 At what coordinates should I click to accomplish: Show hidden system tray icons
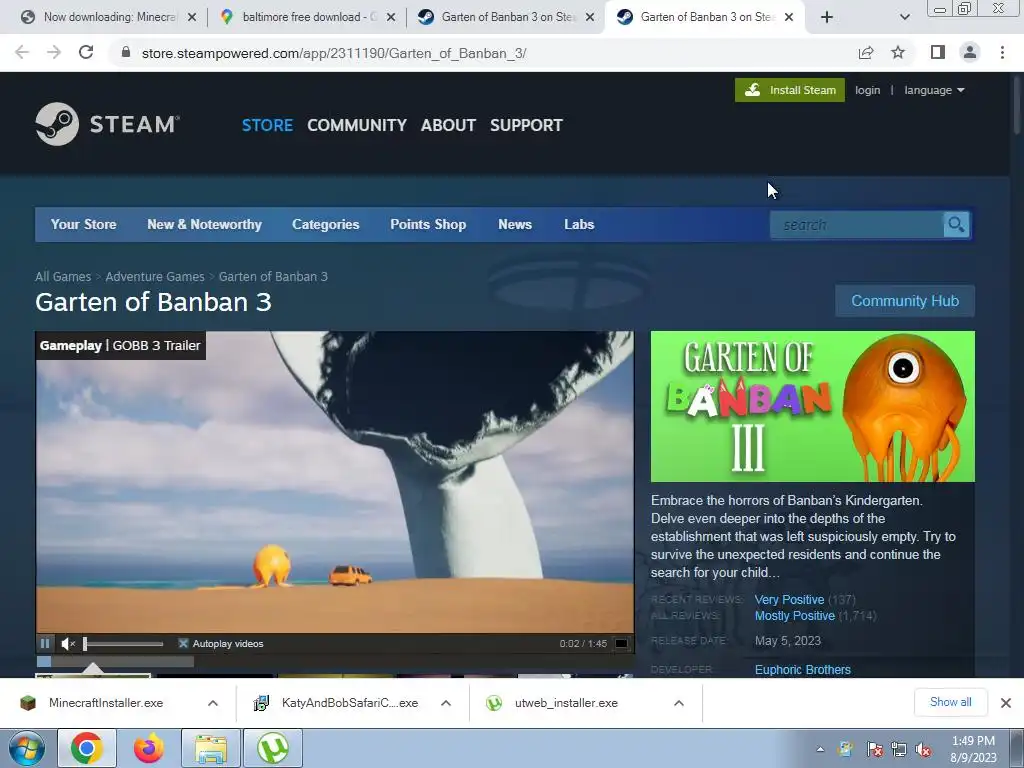tap(820, 749)
